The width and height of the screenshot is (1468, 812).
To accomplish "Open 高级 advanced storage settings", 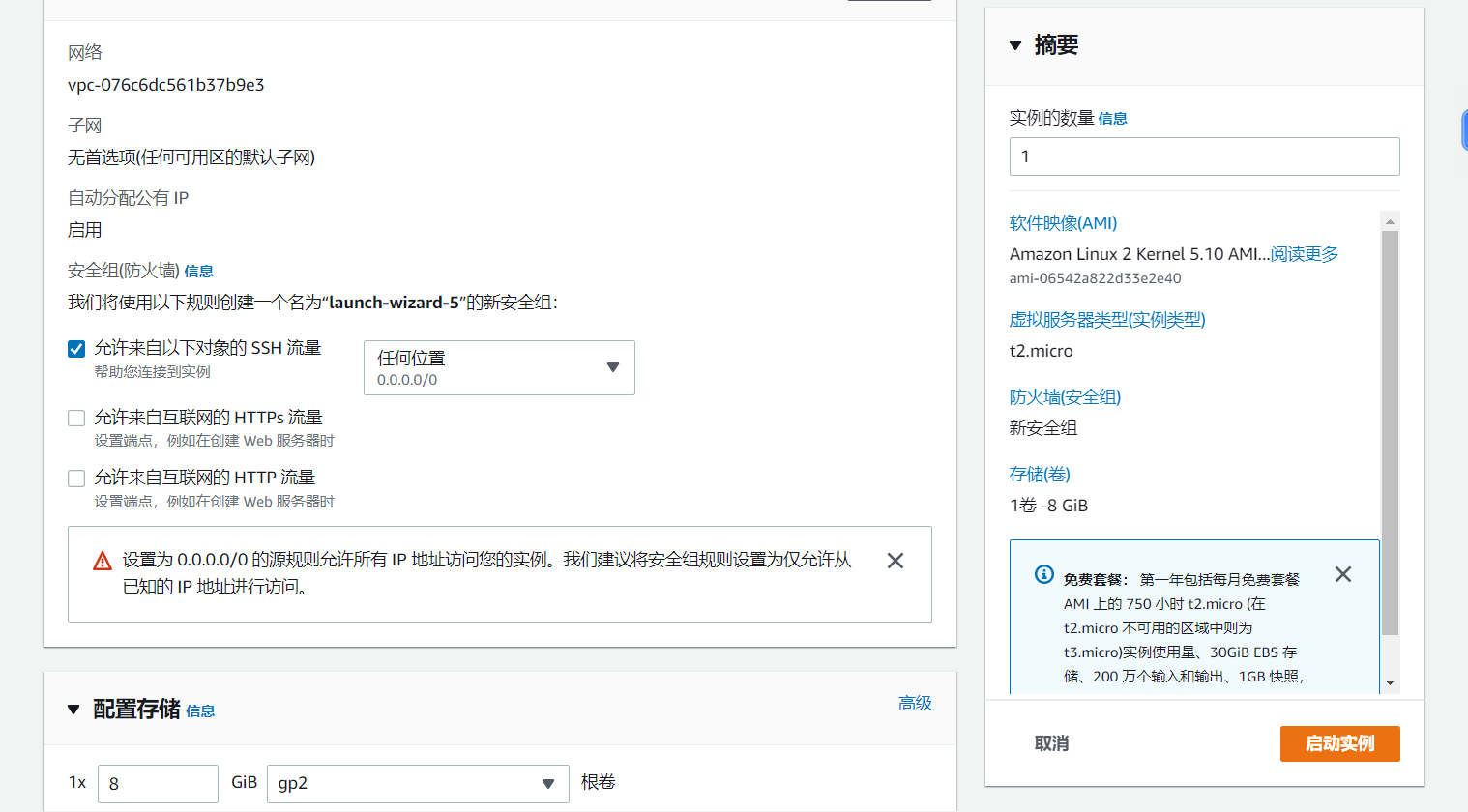I will pos(915,703).
